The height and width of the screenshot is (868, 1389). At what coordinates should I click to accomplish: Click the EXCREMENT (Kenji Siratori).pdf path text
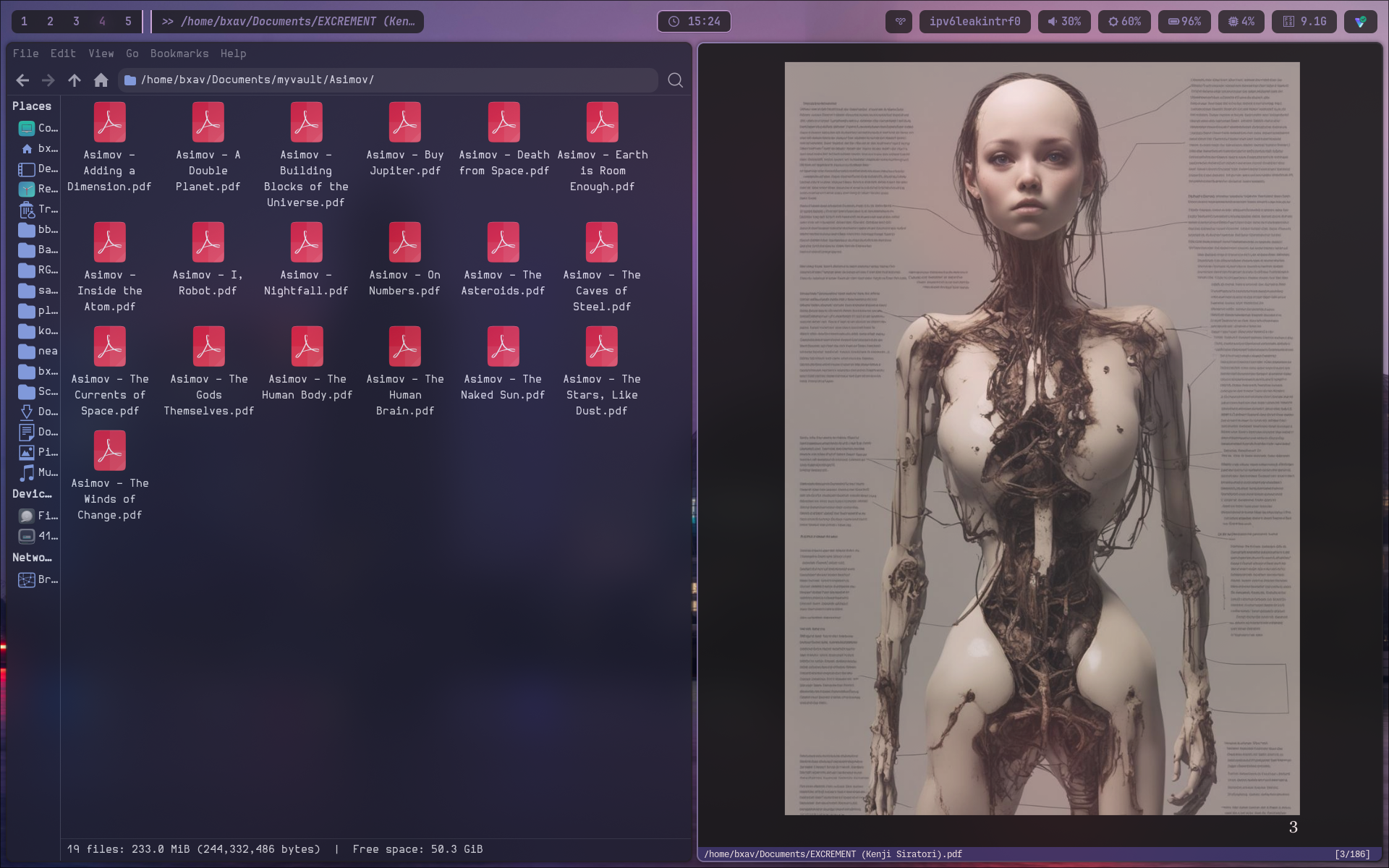click(833, 854)
